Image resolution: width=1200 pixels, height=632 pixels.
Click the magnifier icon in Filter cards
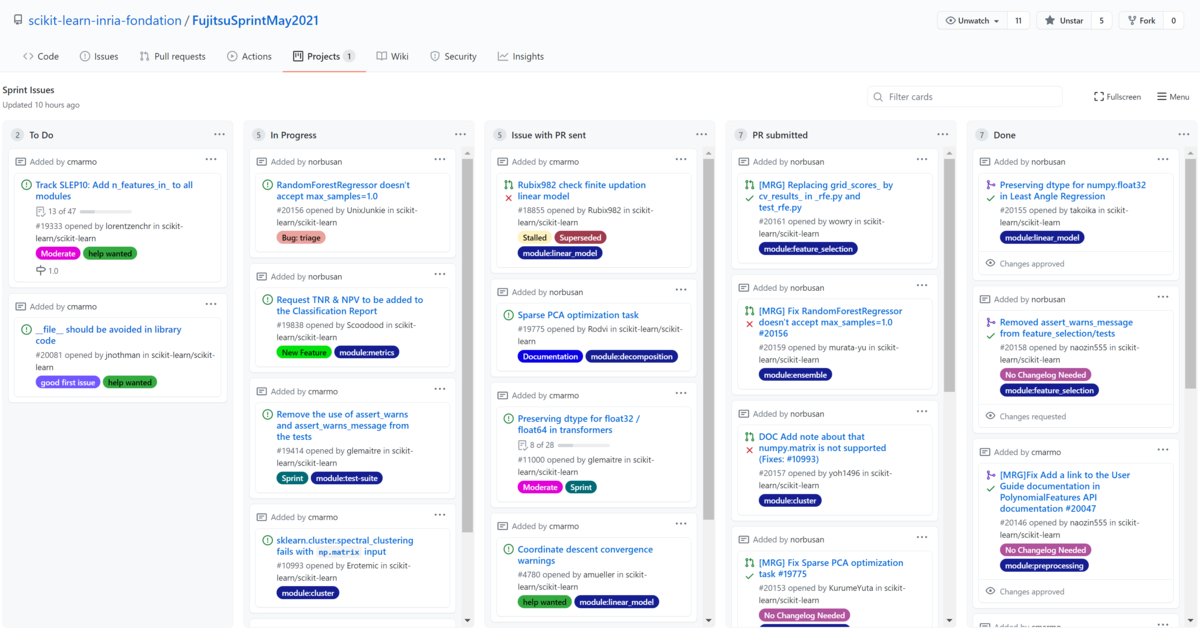(878, 97)
